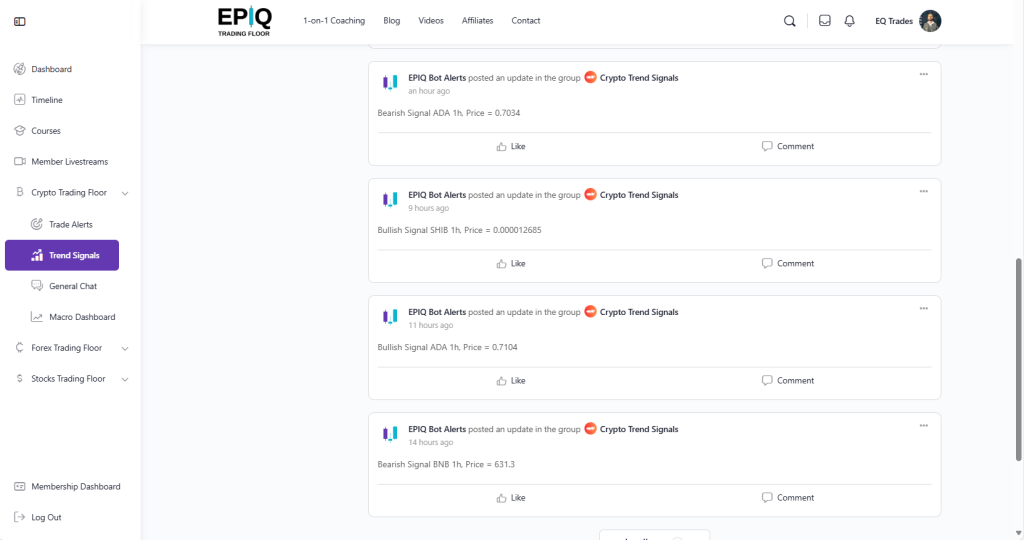Select the Trend Signals sidebar item
1024x540 pixels.
tap(62, 255)
